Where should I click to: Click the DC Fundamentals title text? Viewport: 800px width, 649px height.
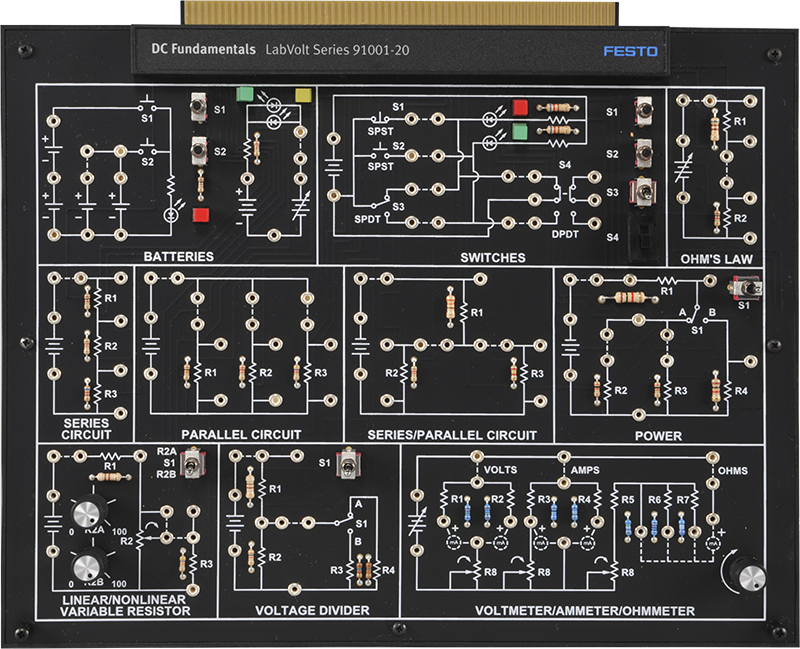point(201,48)
